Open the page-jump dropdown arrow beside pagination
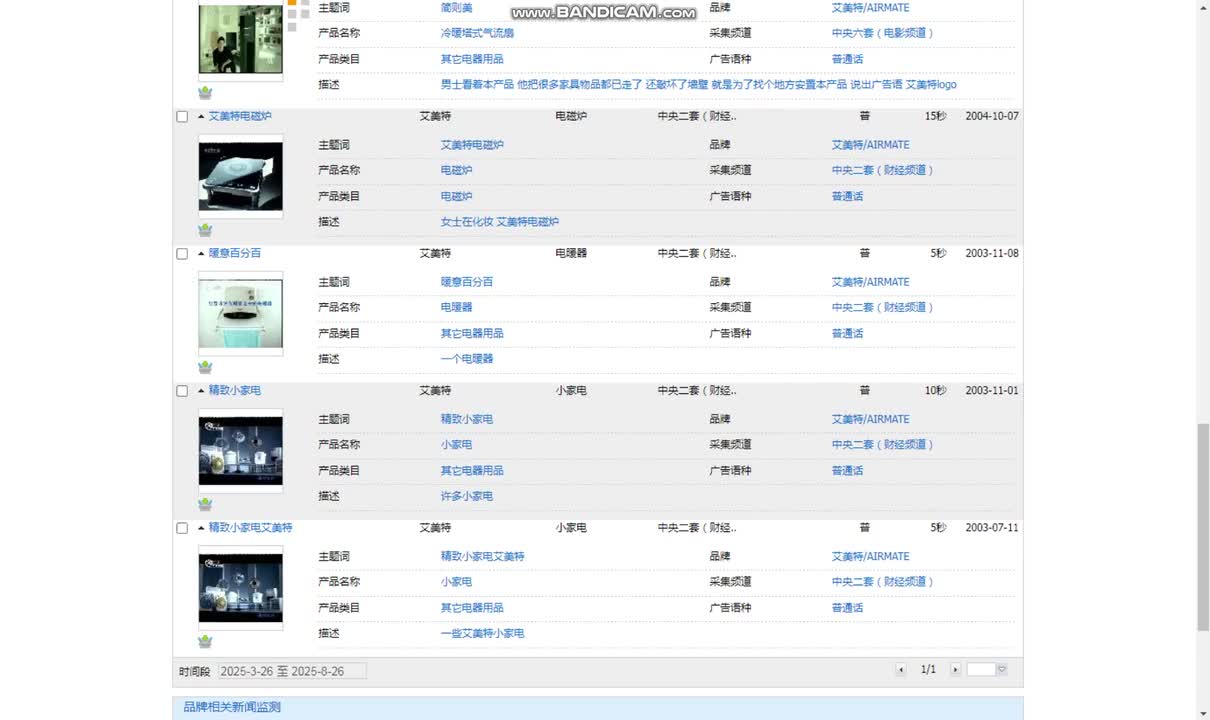1210x720 pixels. pyautogui.click(x=1002, y=670)
